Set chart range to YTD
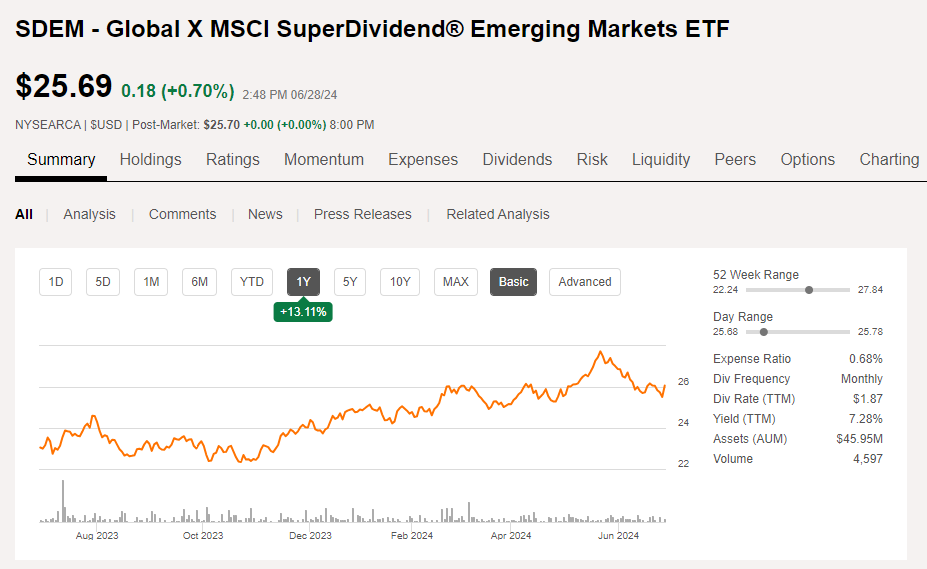The height and width of the screenshot is (569, 927). pos(252,282)
